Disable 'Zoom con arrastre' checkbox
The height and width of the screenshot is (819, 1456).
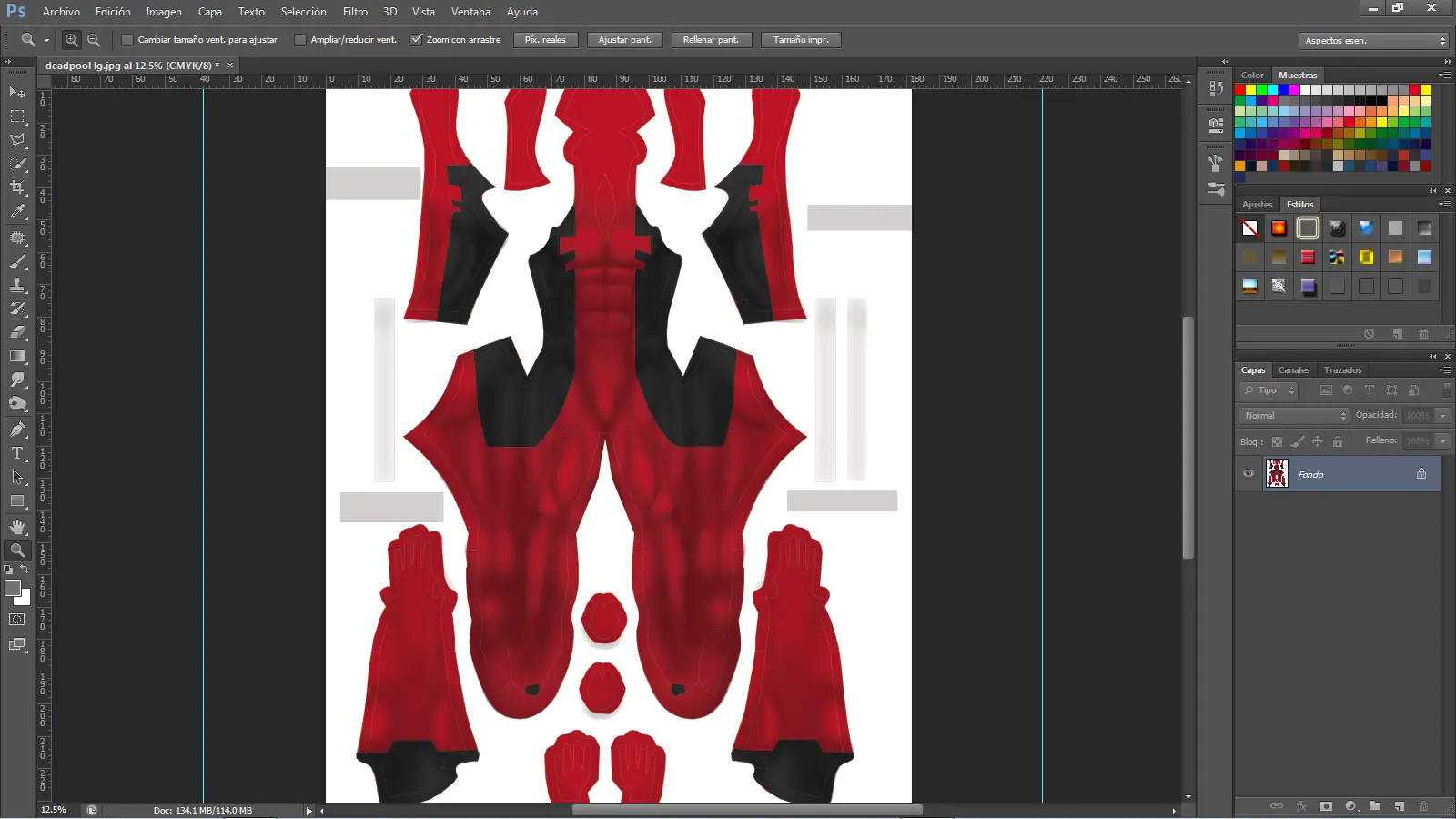click(416, 40)
